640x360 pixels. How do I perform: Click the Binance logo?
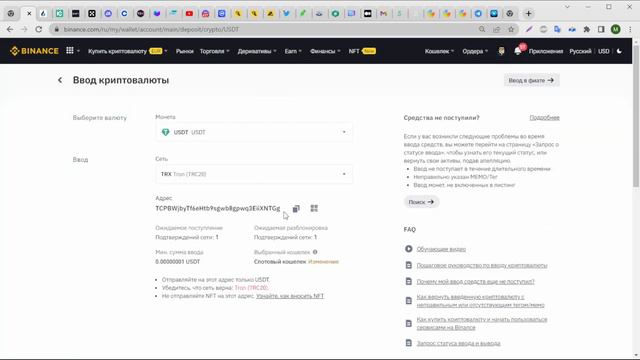tap(34, 51)
